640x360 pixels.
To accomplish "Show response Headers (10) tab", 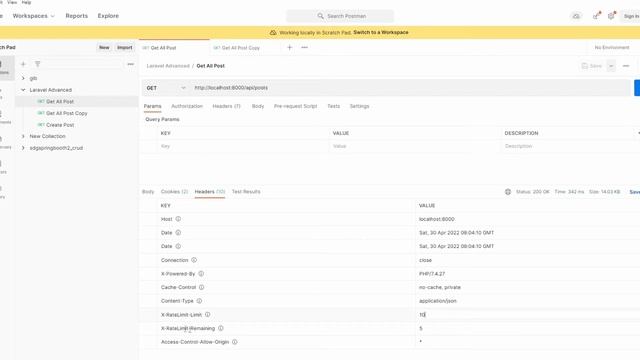I will tap(210, 191).
